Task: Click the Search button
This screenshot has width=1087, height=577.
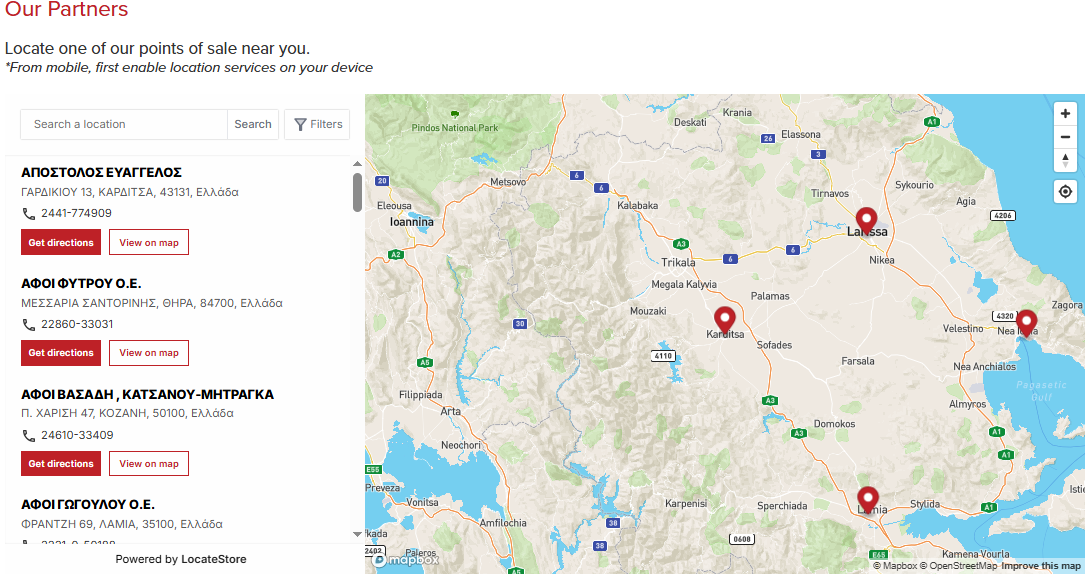Action: pos(253,124)
